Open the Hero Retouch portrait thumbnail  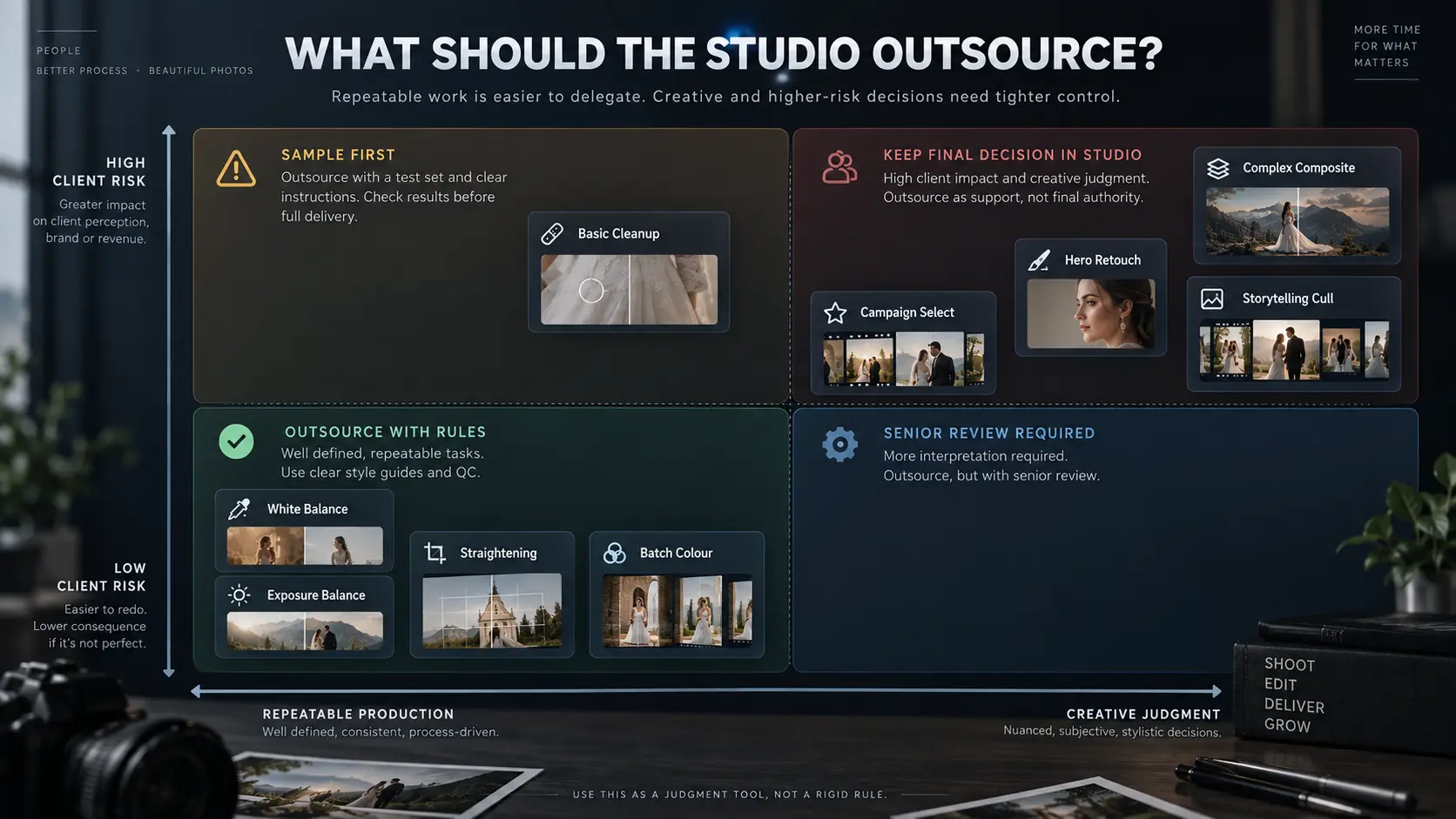coord(1090,313)
